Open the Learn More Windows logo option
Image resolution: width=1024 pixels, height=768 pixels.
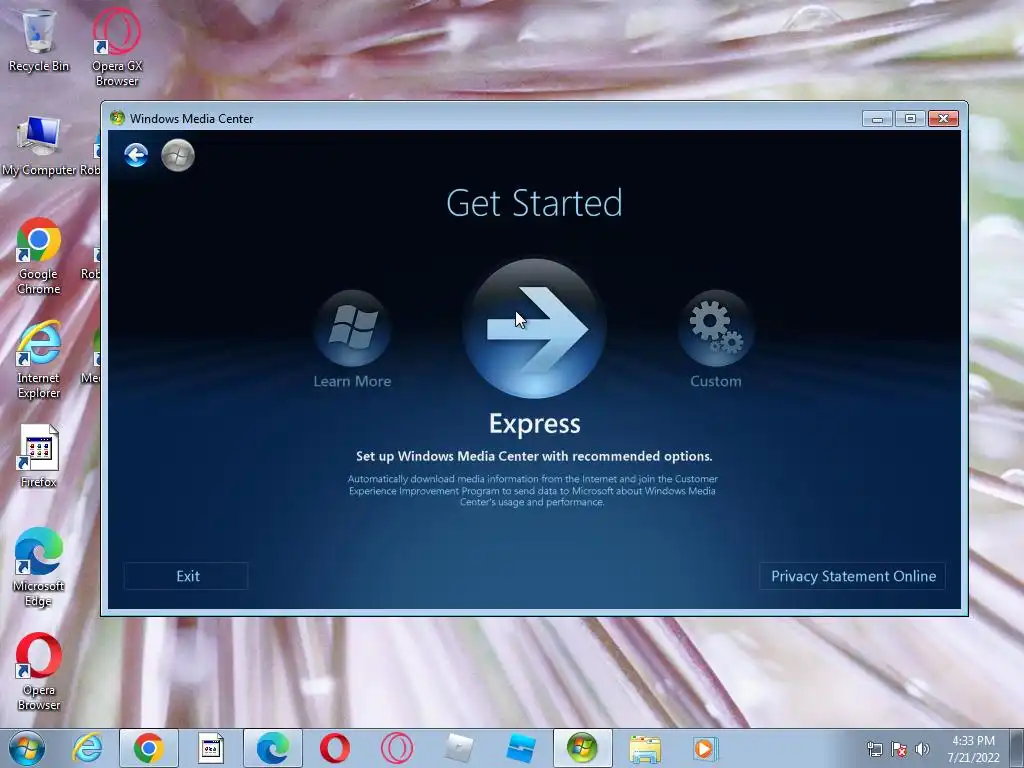coord(353,328)
